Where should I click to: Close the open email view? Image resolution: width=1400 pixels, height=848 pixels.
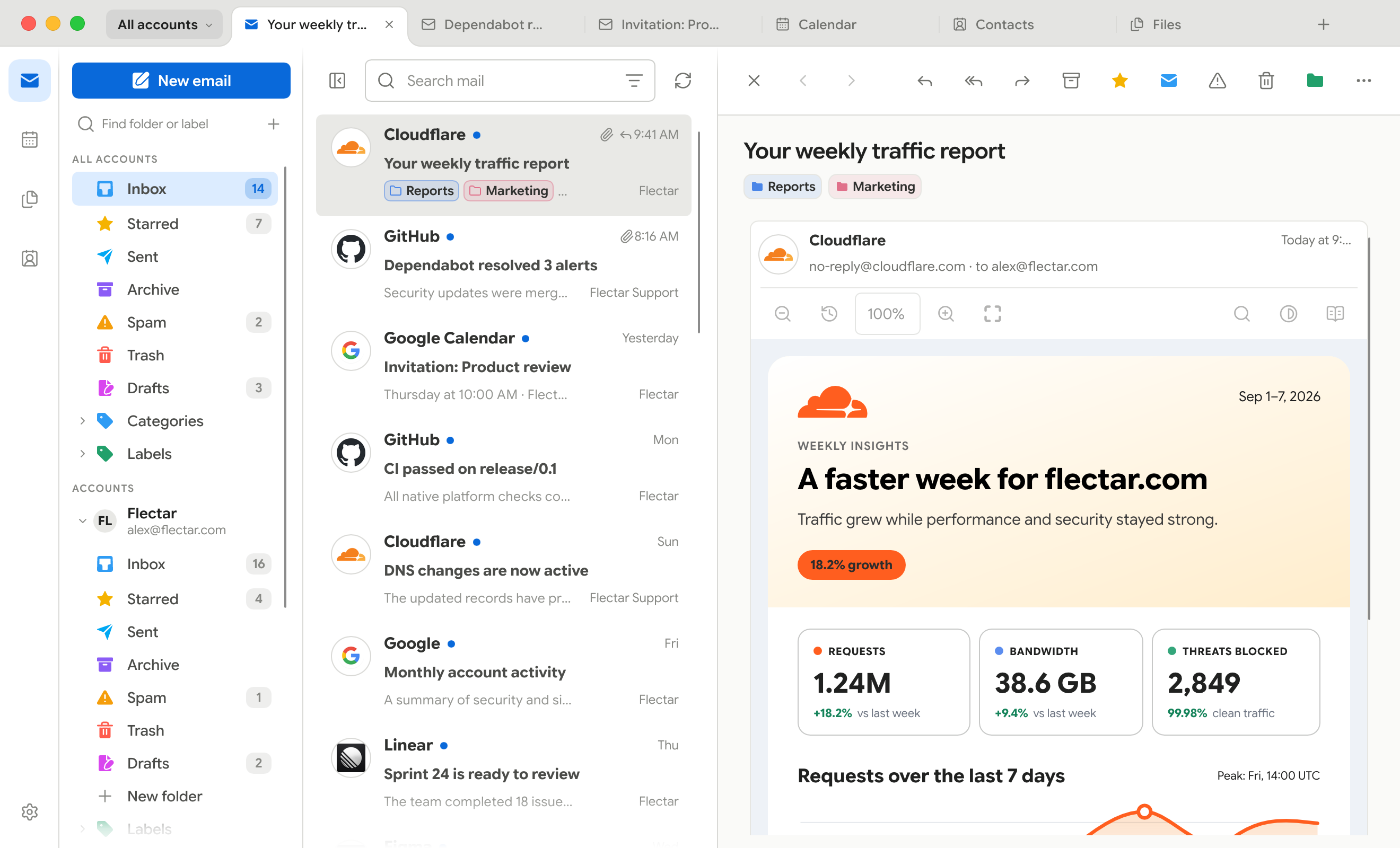754,81
